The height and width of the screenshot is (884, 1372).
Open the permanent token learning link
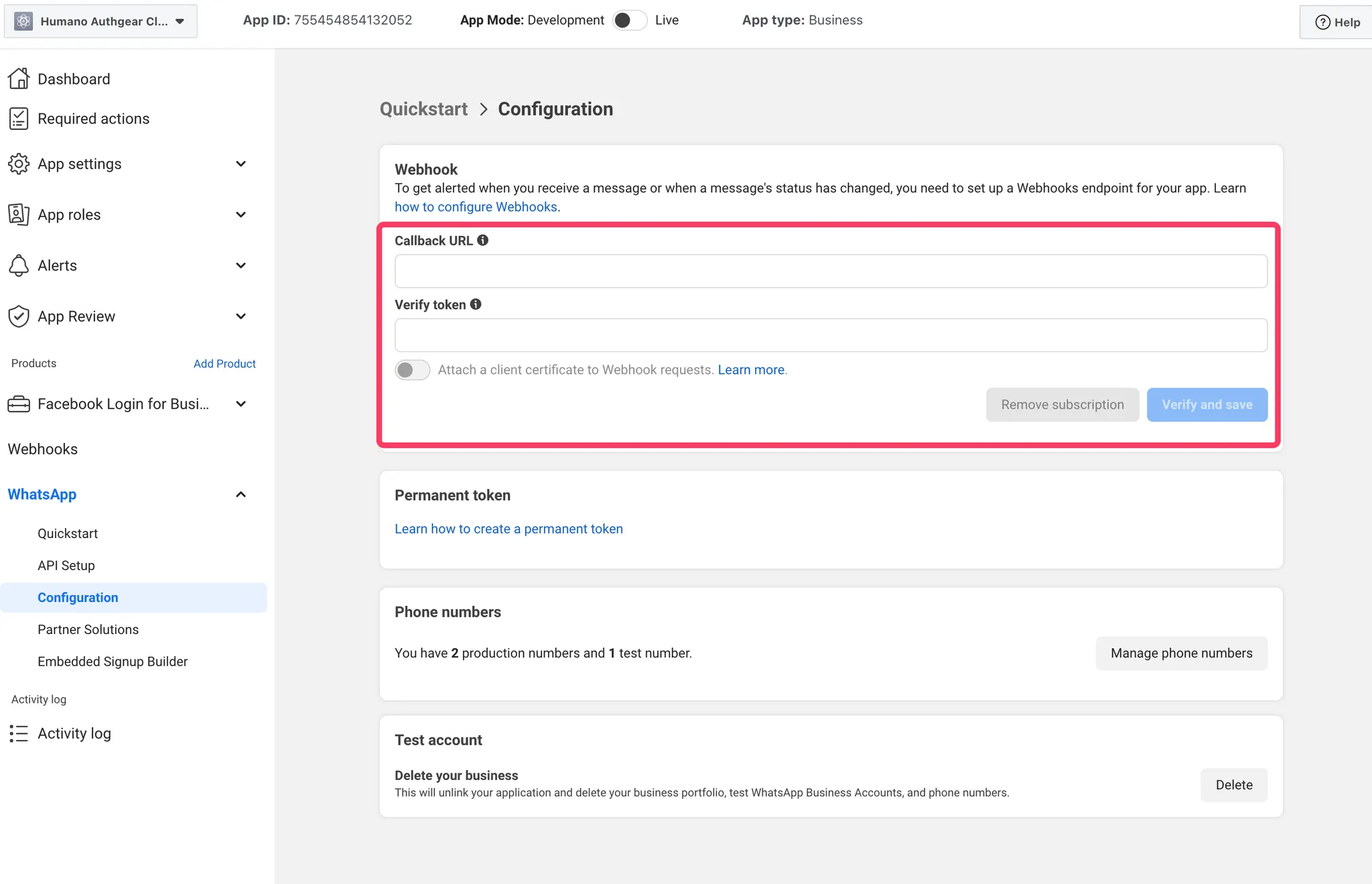coord(508,529)
